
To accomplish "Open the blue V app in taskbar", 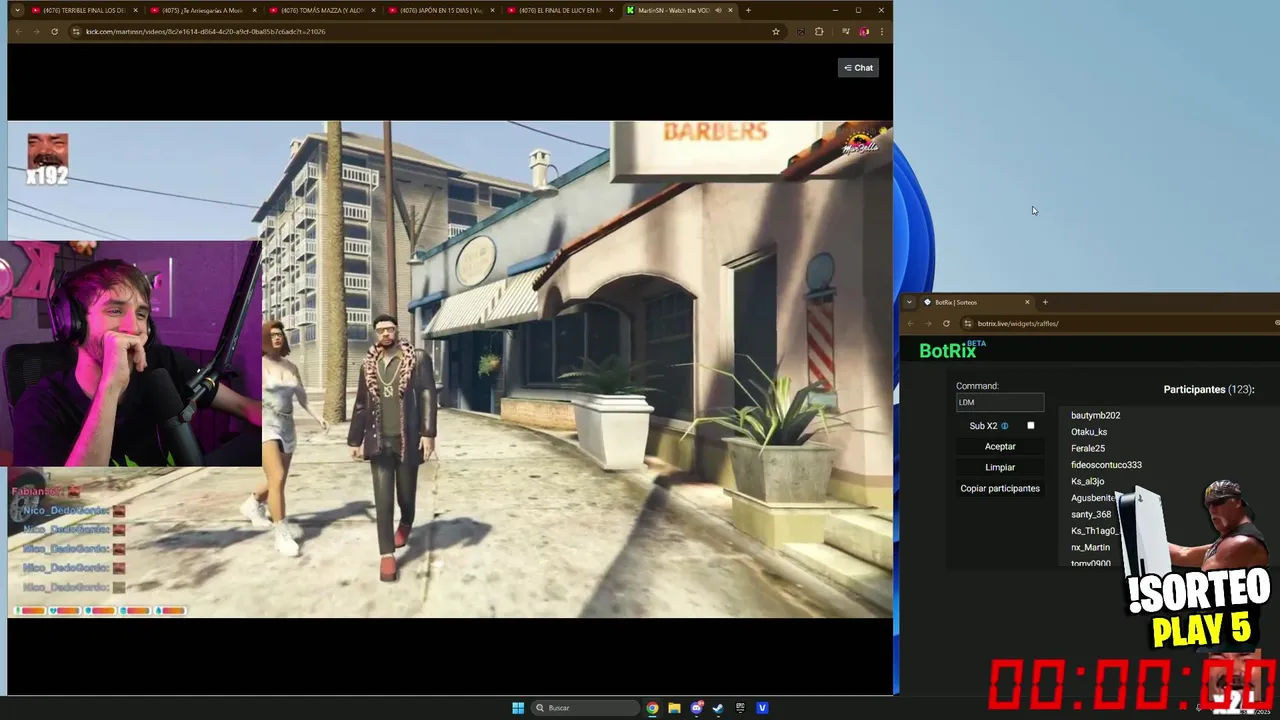I will [762, 708].
